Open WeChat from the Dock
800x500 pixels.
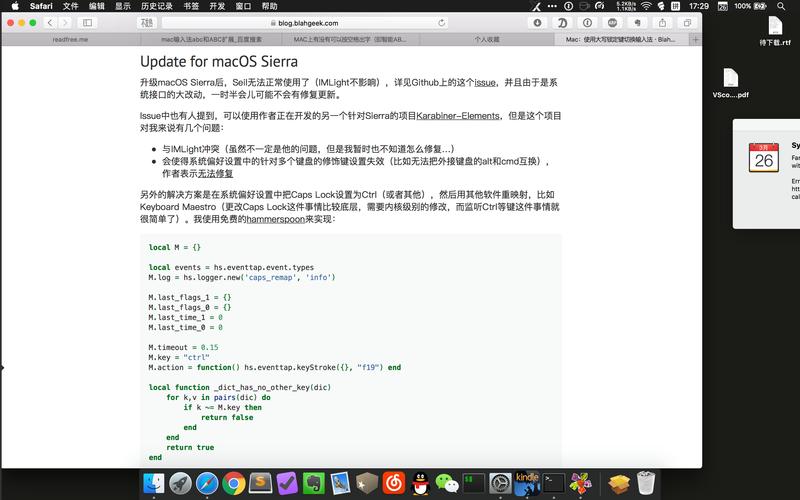(447, 483)
